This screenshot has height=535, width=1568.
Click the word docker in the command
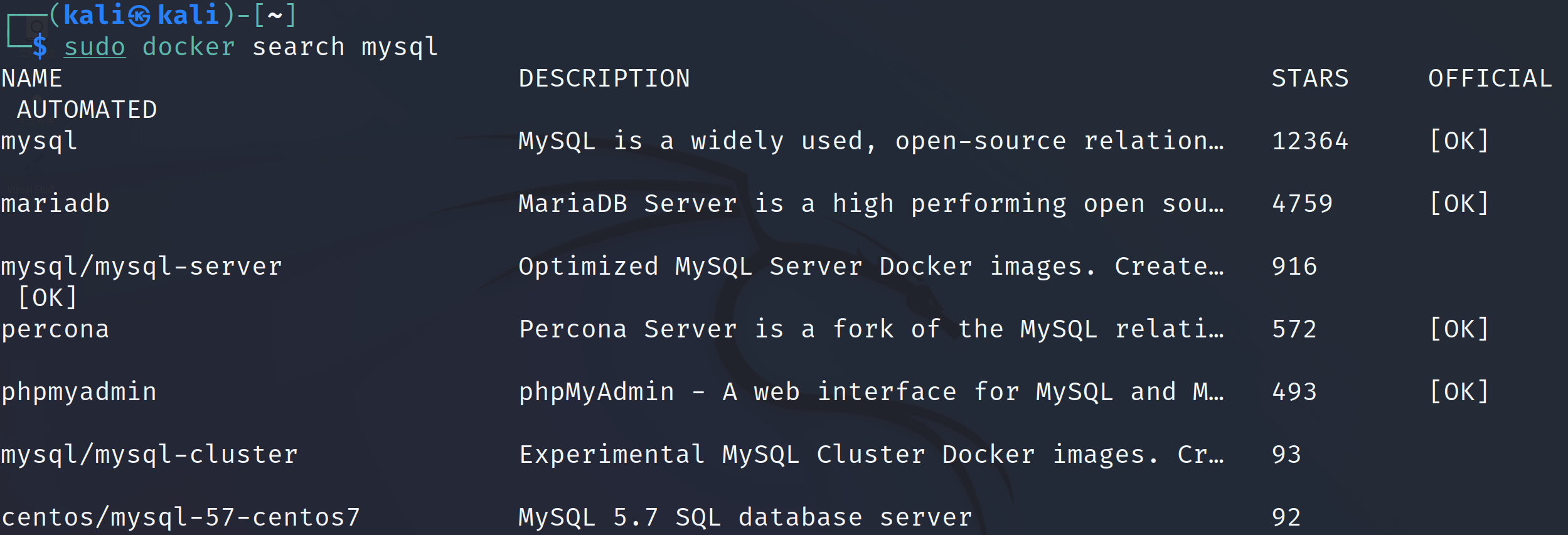pos(189,47)
